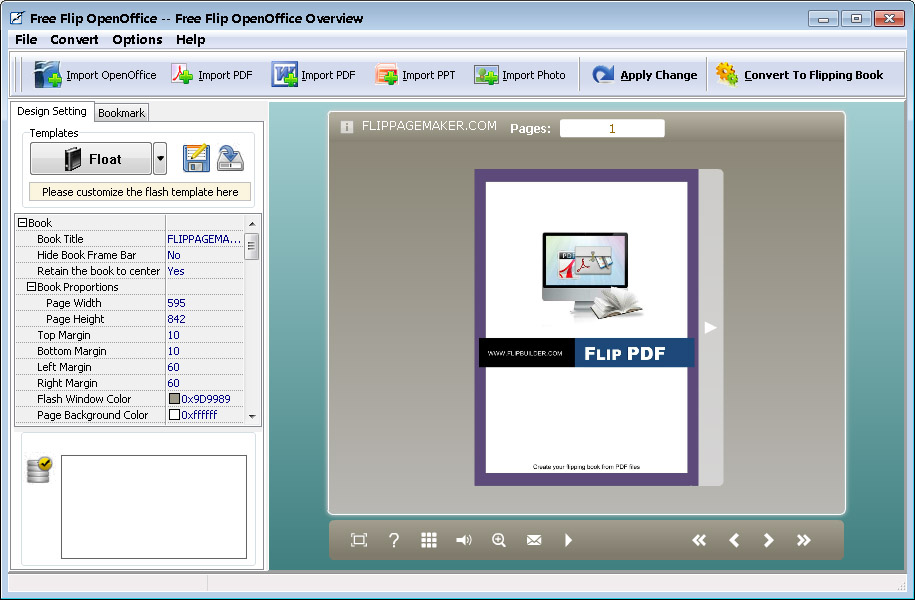Click the Page Background Color property label
Viewport: 915px width, 600px height.
point(92,414)
